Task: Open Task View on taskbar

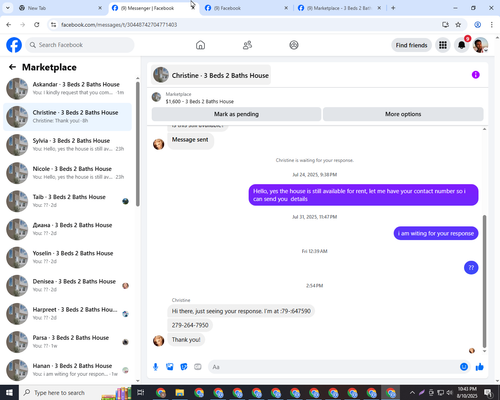Action: (141, 393)
